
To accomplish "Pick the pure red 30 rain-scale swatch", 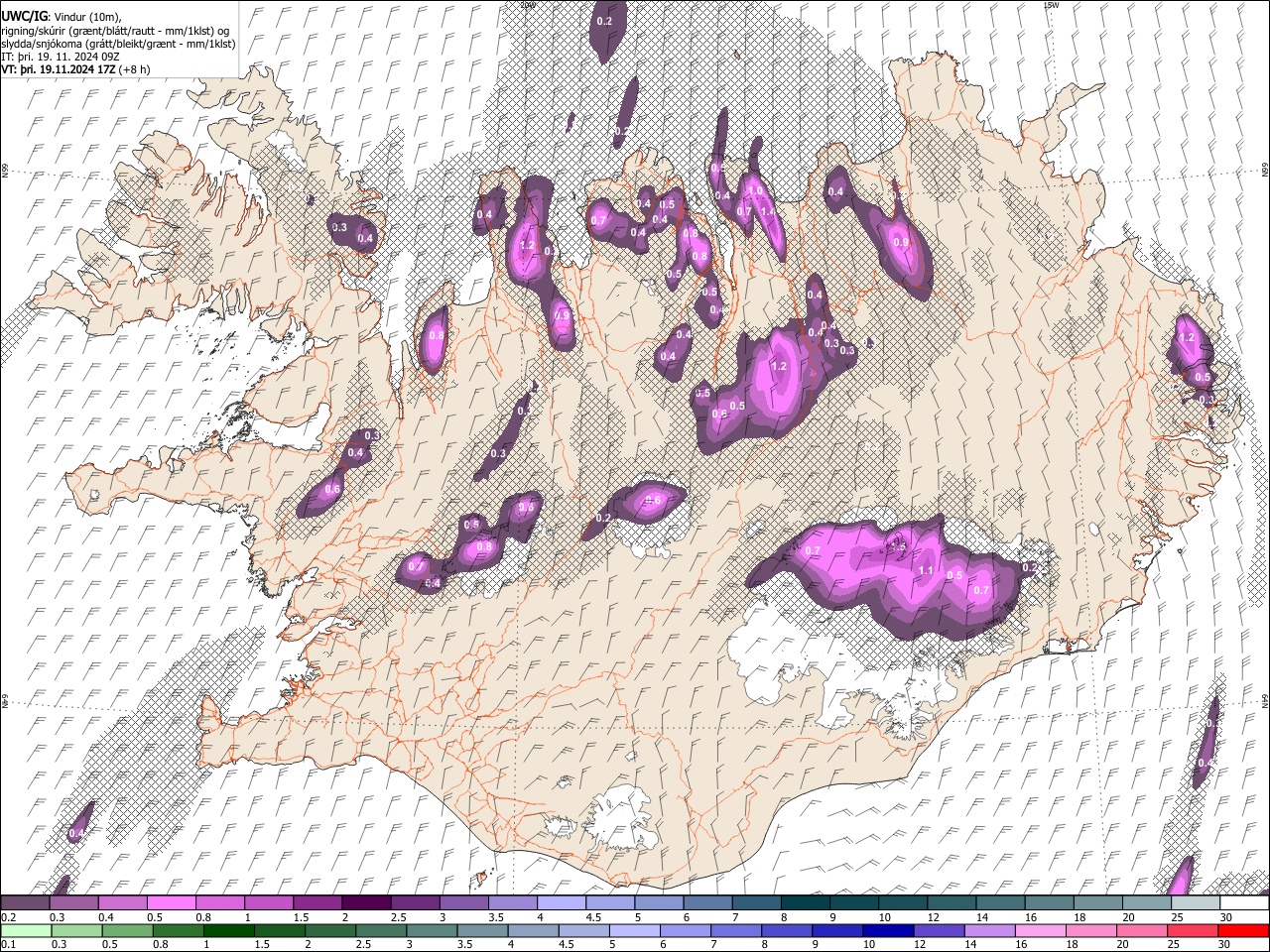I will [1243, 930].
